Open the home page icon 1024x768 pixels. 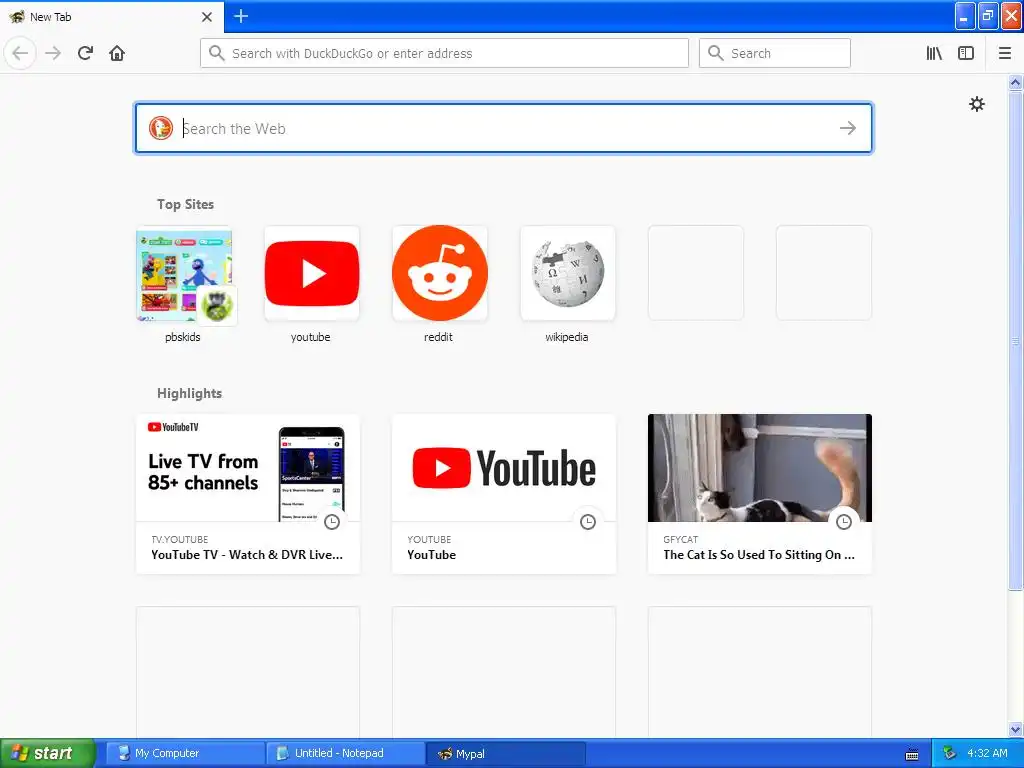click(x=117, y=53)
